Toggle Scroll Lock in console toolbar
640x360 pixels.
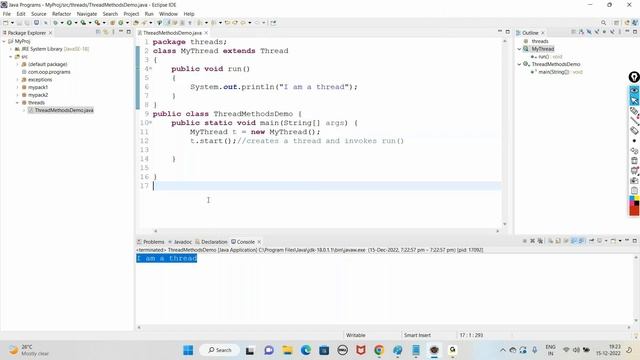[x=558, y=241]
